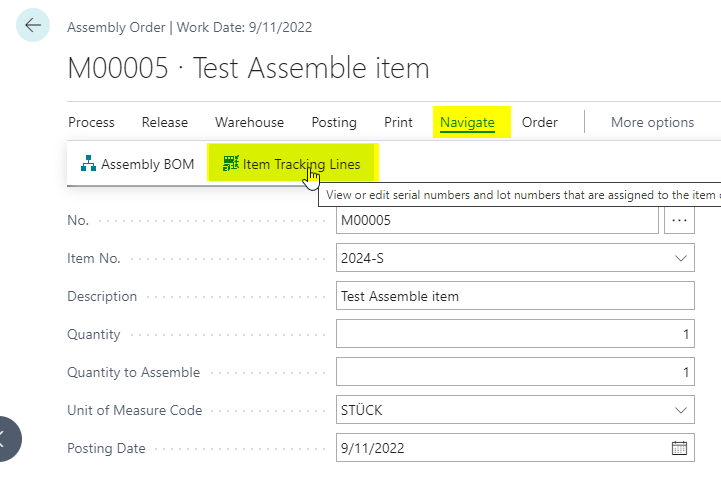Image resolution: width=721 pixels, height=478 pixels.
Task: Open the Order menu
Action: 539,122
